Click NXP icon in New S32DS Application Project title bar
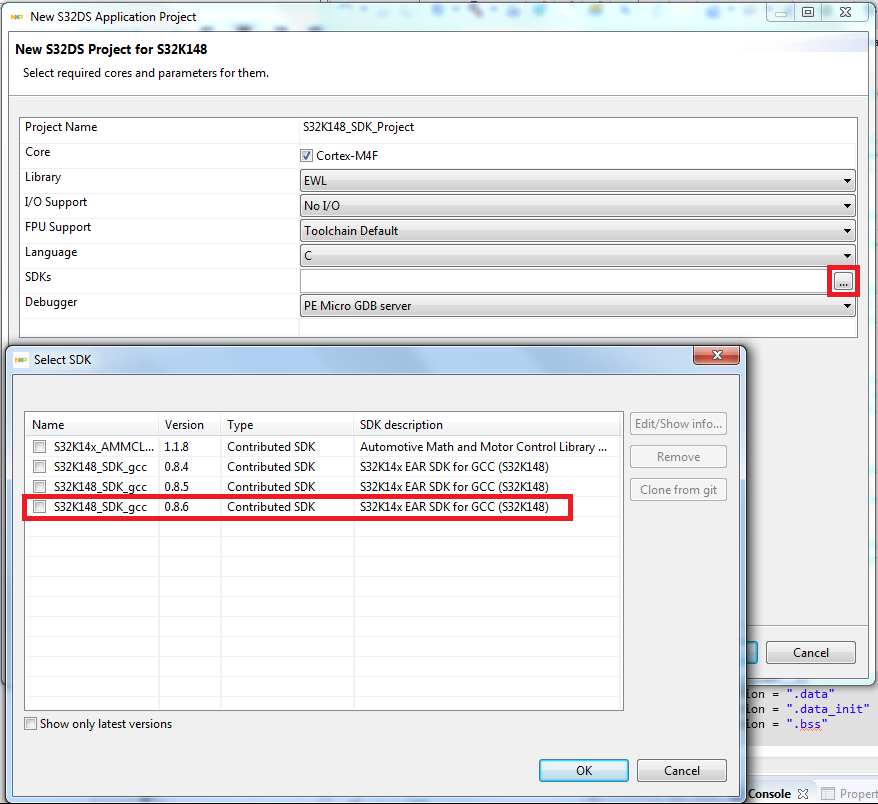This screenshot has height=804, width=878. pyautogui.click(x=17, y=17)
